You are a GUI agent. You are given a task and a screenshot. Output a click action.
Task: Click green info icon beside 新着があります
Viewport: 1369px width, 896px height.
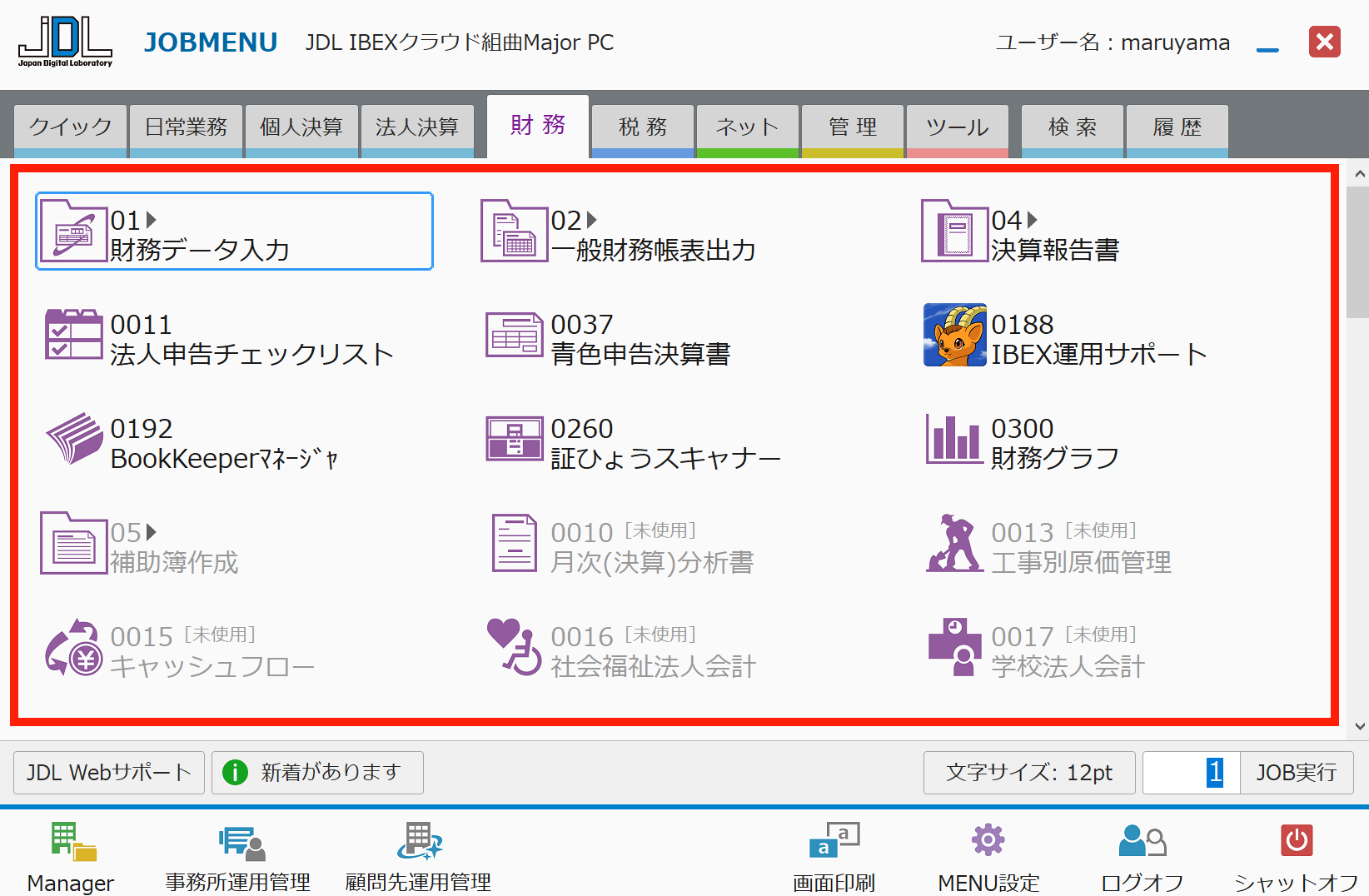236,773
